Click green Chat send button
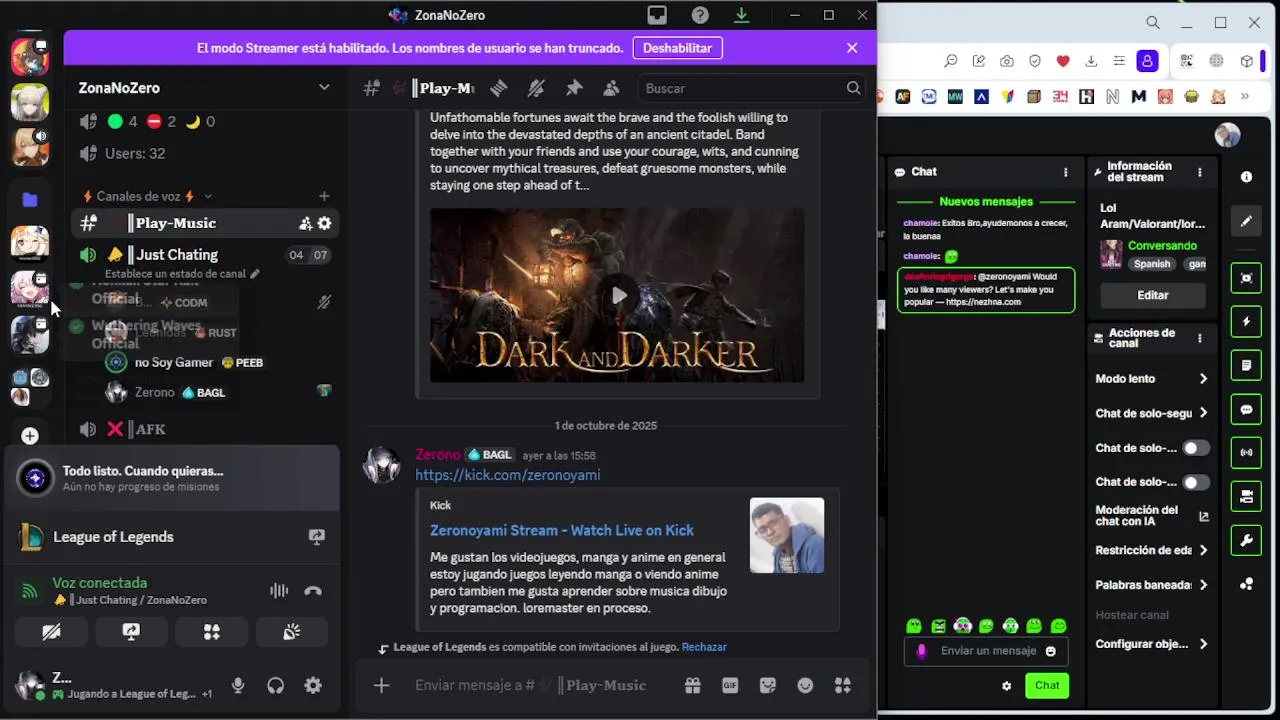The image size is (1280, 720). (x=1047, y=685)
